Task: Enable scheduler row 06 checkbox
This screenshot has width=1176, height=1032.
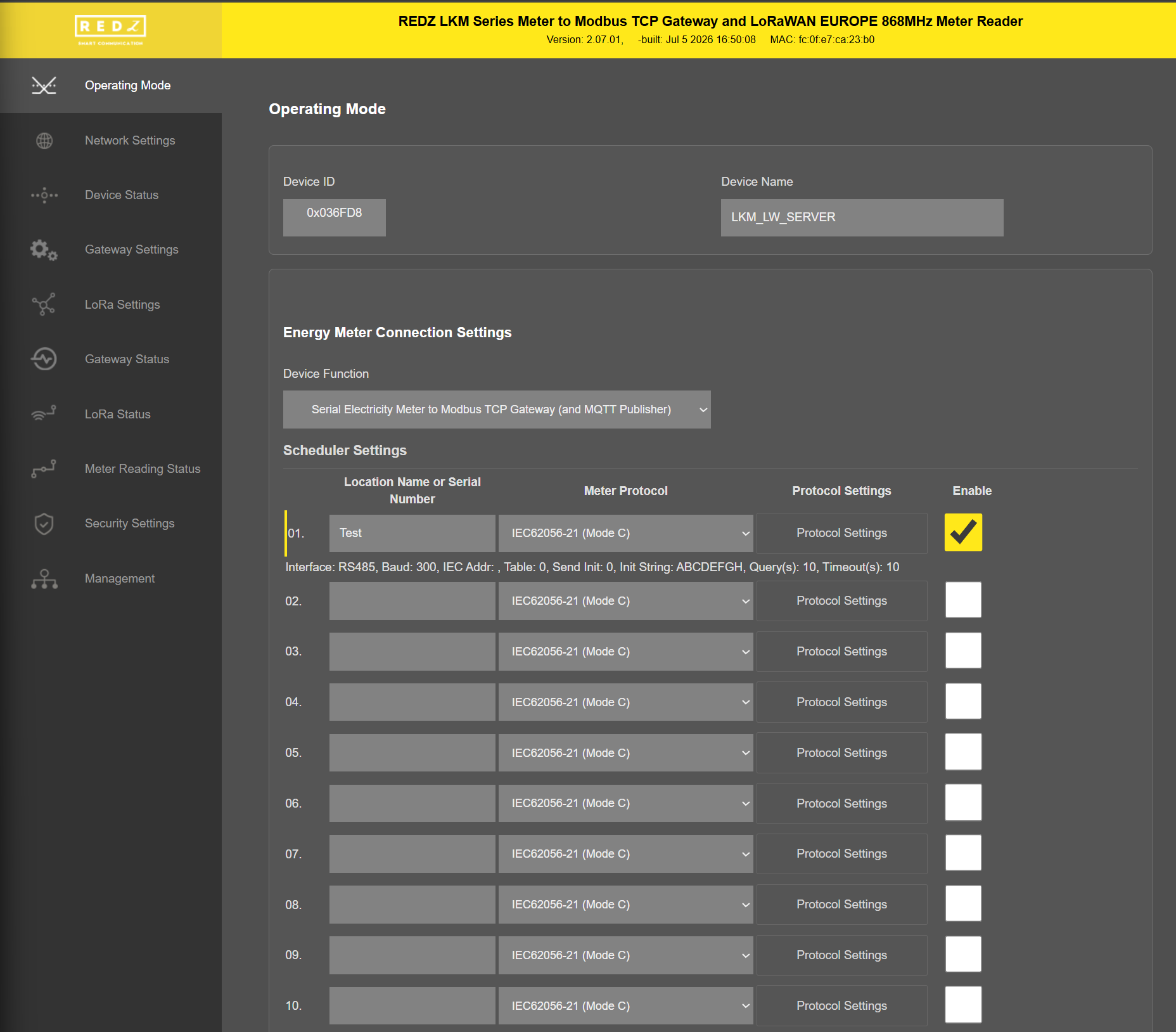Action: (963, 803)
